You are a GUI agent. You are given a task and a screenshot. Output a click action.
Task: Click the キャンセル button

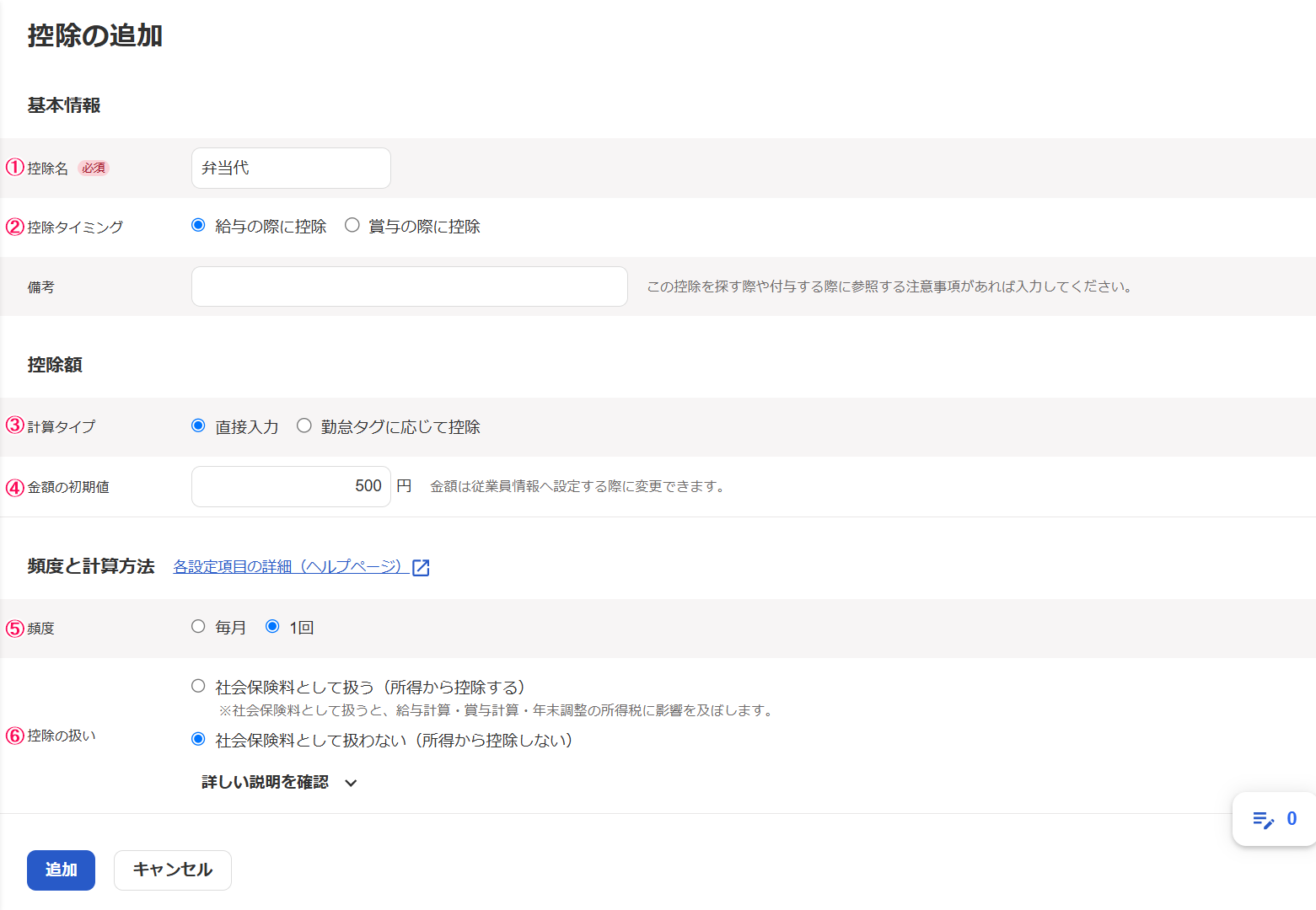(172, 870)
